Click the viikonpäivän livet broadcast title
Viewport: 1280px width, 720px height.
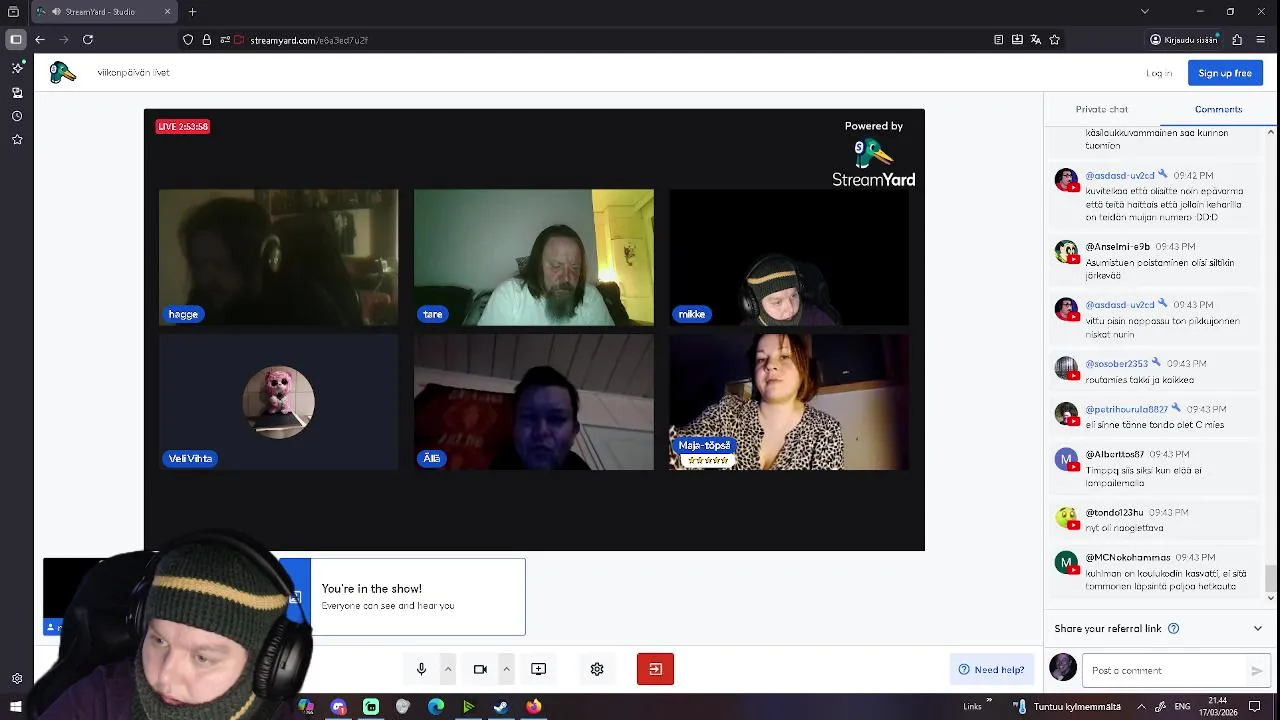pyautogui.click(x=133, y=73)
